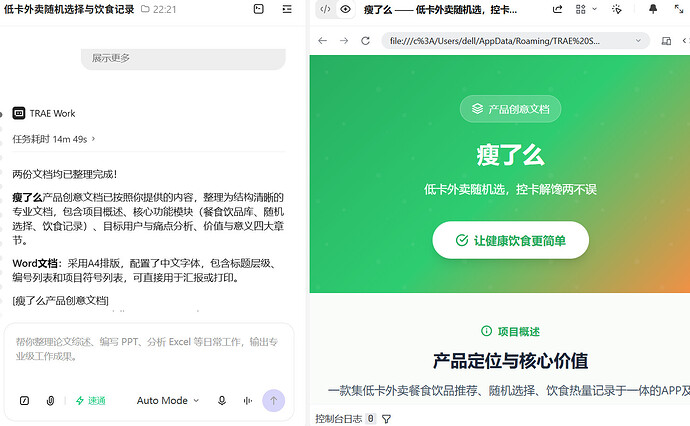Click the 展示更多 expand bar
Viewport: 690px width, 426px height.
point(183,58)
